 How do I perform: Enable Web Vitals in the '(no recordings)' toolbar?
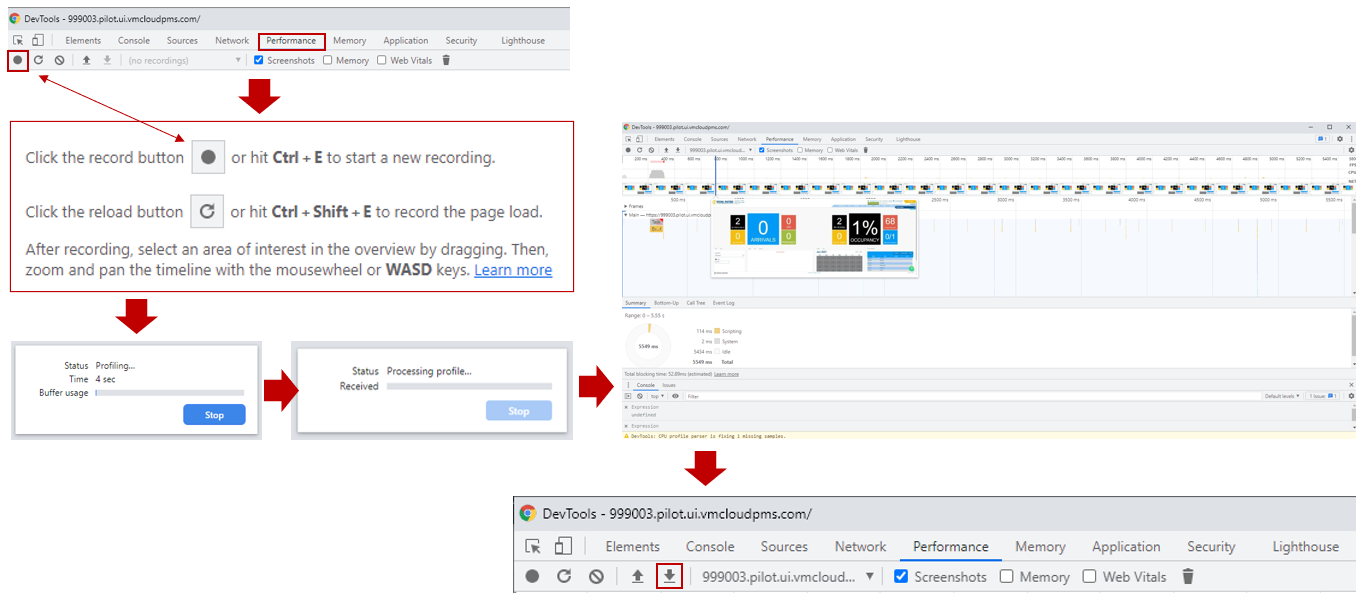pyautogui.click(x=382, y=60)
